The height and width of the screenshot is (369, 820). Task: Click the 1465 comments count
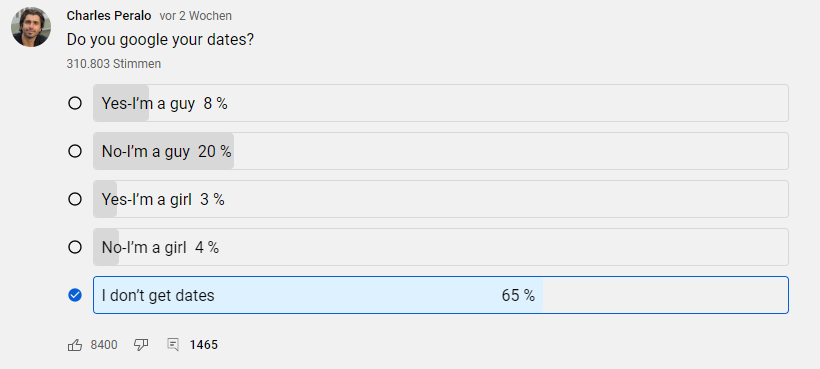203,345
